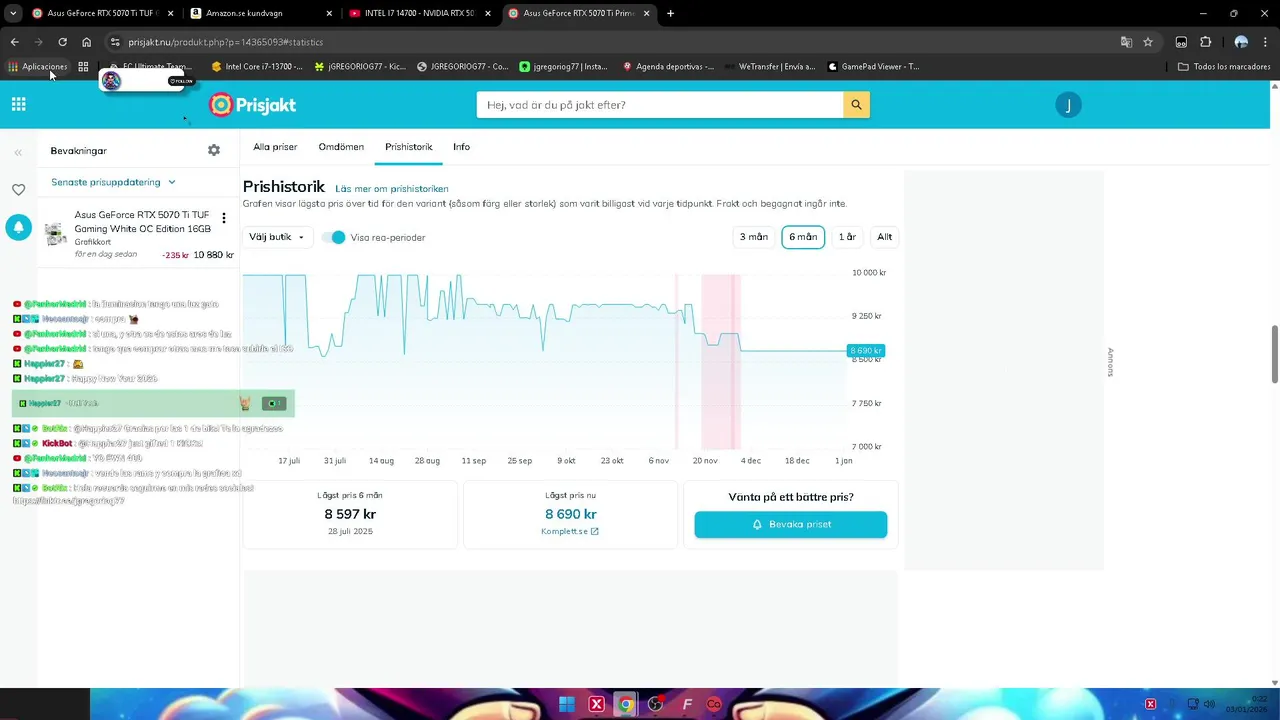The width and height of the screenshot is (1280, 720).
Task: Open Todos los marcadores folder
Action: pyautogui.click(x=1224, y=67)
